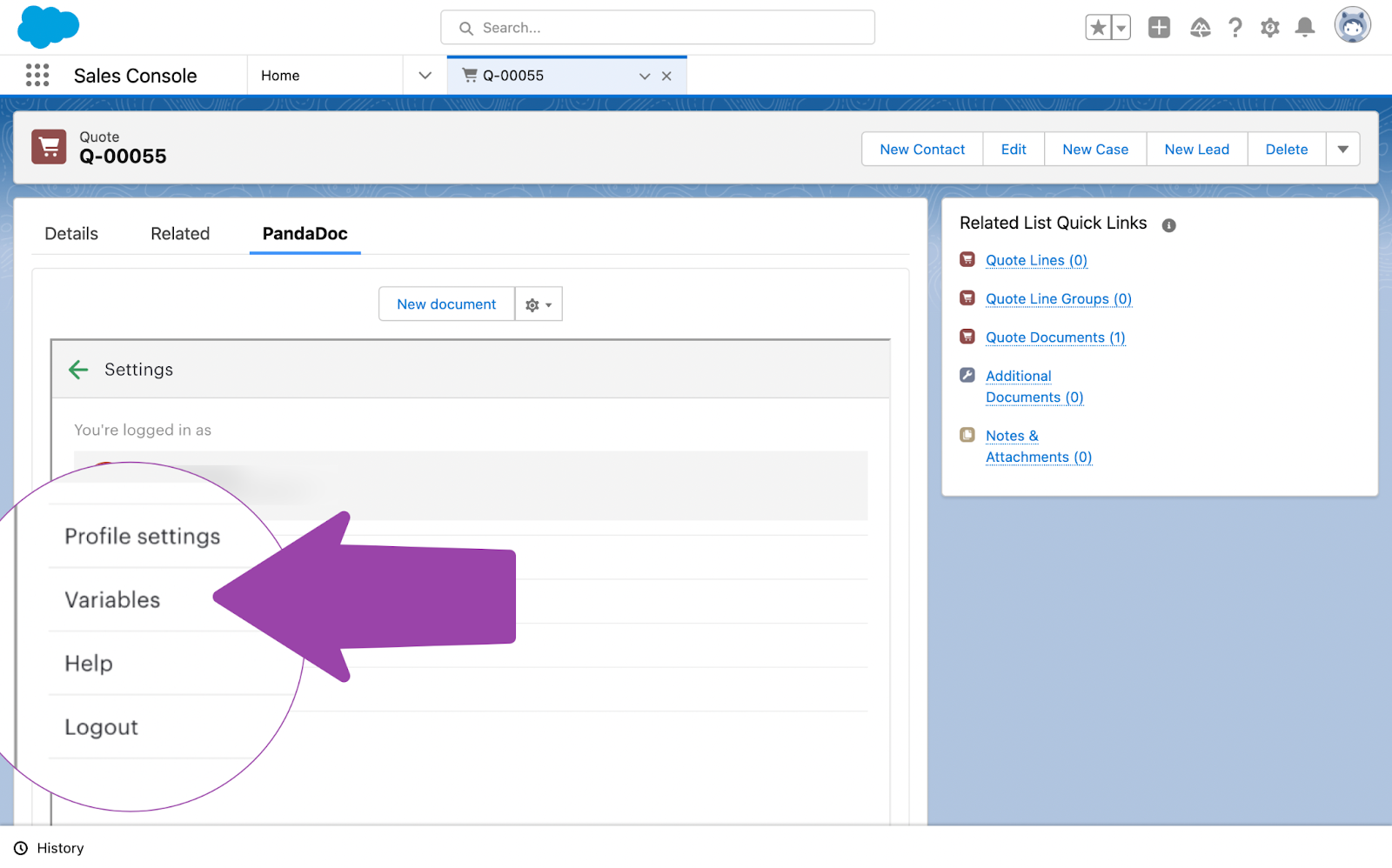Click the Global Actions plus icon

coord(1159,28)
